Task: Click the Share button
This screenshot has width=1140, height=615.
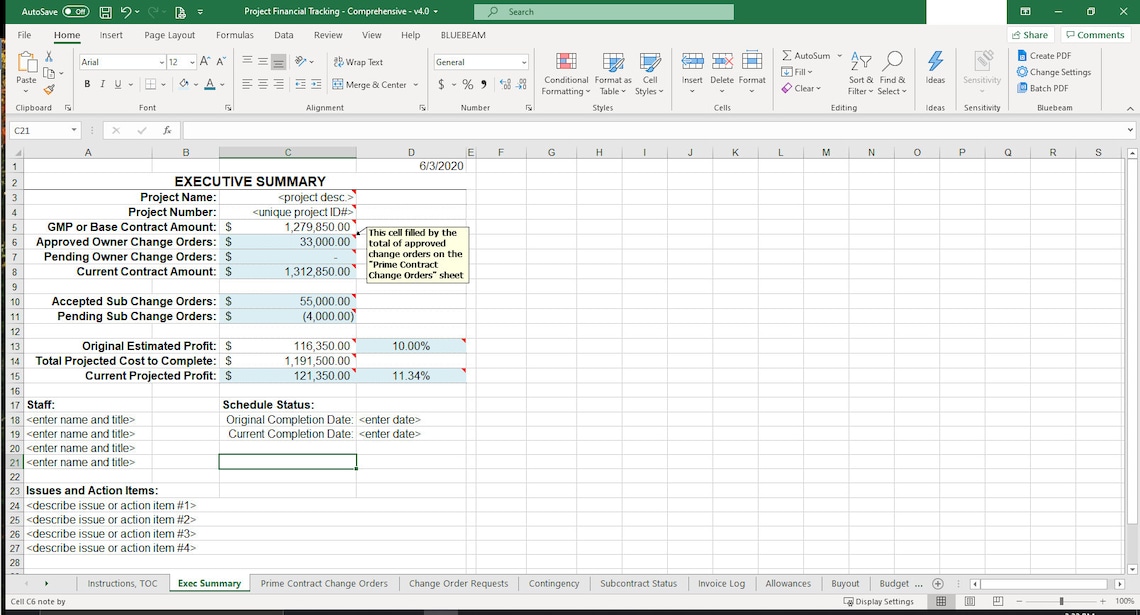Action: [x=1030, y=34]
